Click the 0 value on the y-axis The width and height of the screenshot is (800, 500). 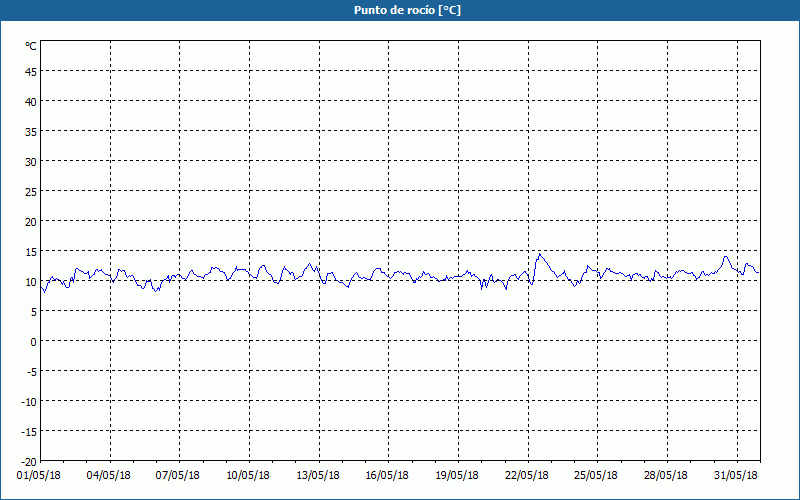click(x=33, y=341)
